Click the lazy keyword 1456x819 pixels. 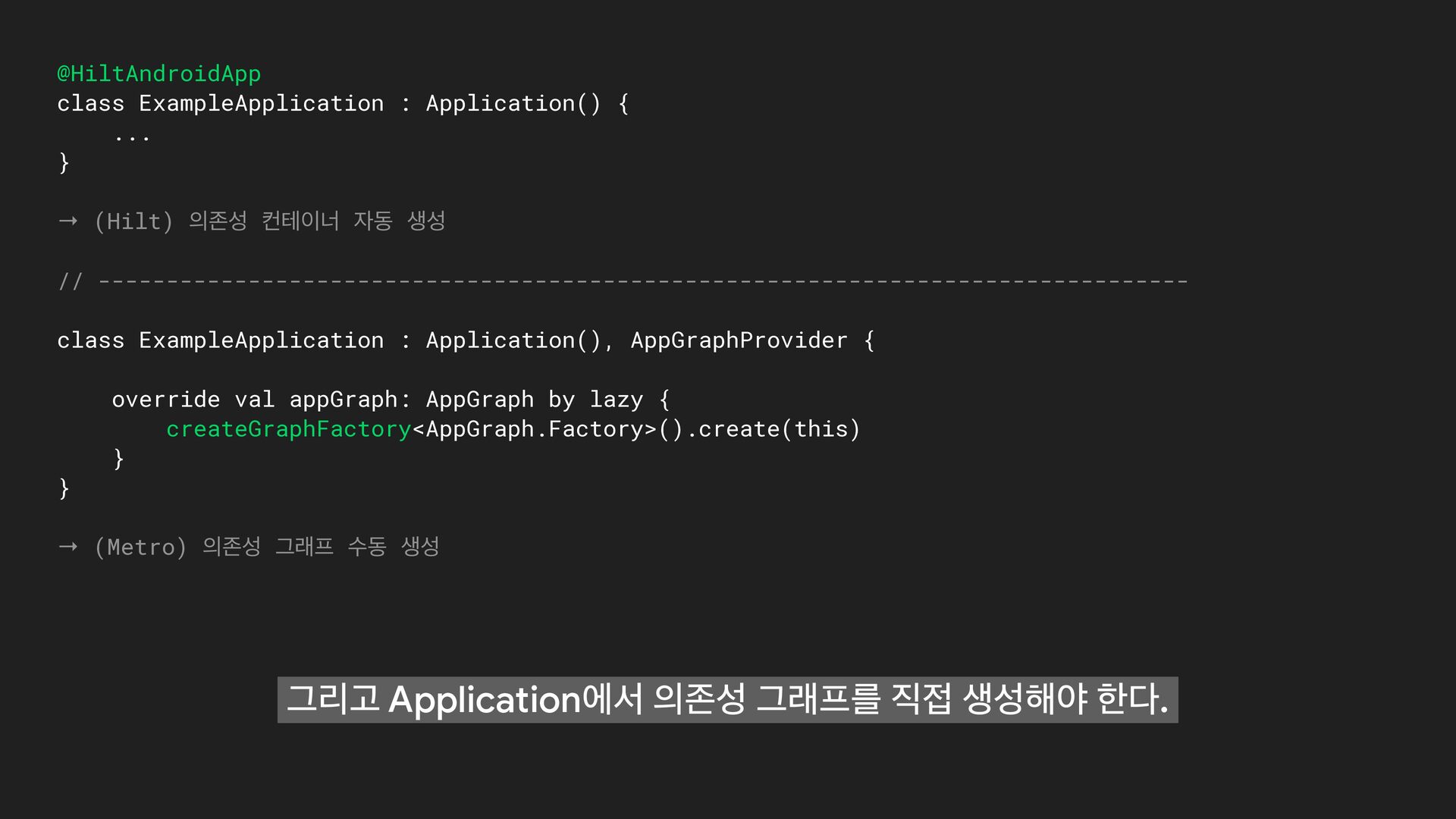tap(616, 400)
